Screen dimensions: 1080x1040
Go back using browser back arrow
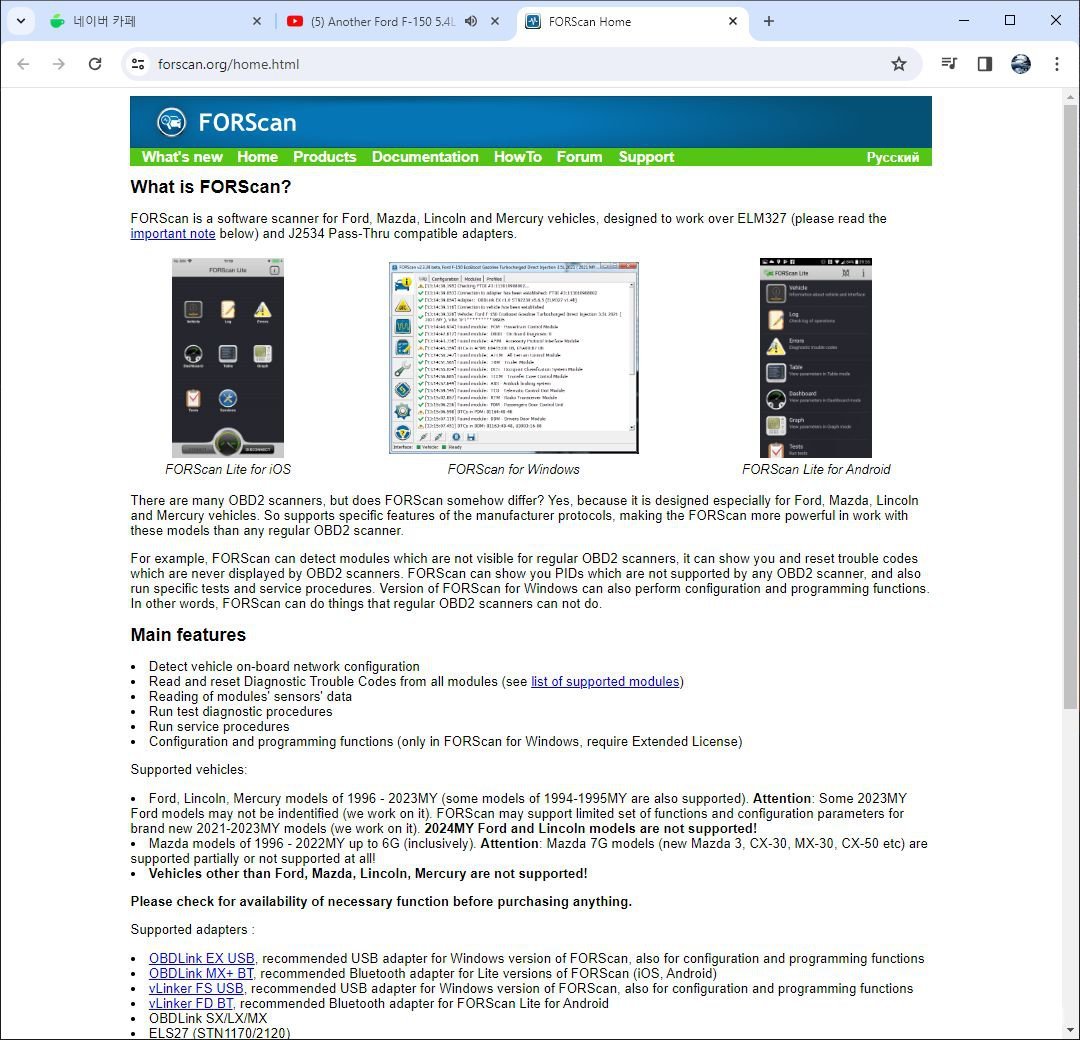point(23,64)
